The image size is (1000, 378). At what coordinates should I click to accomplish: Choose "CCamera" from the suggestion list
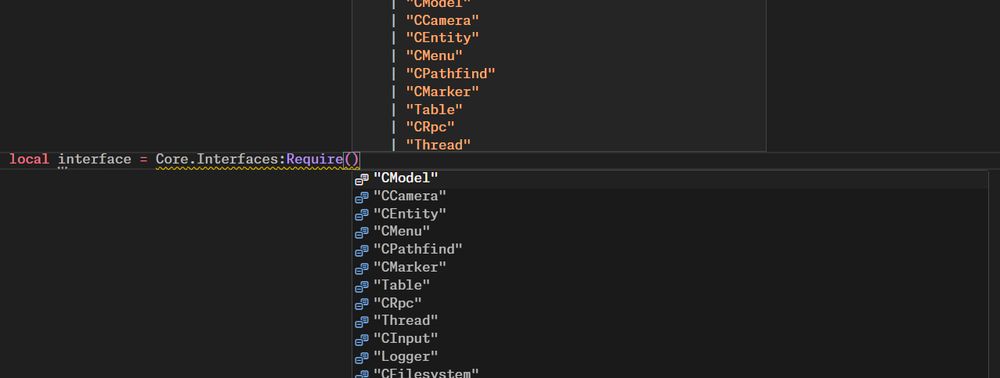click(670, 196)
